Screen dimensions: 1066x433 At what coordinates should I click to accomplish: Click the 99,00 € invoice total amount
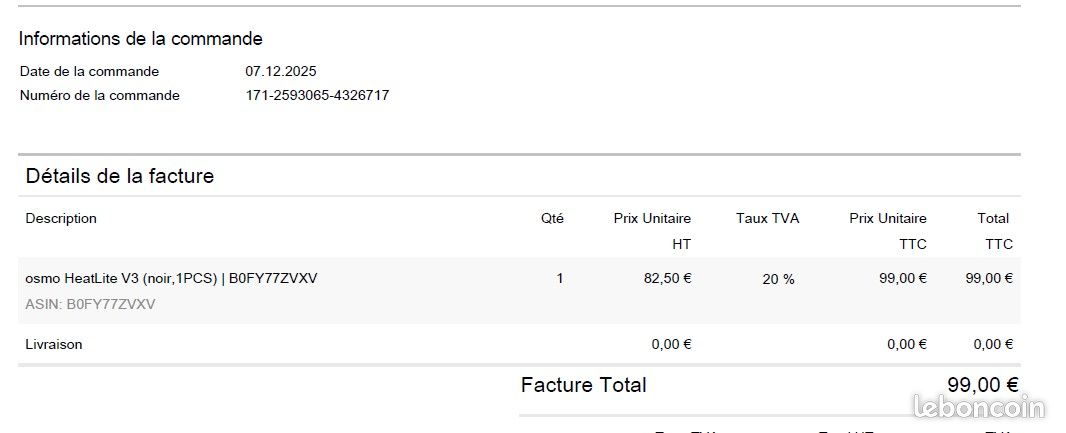[983, 385]
